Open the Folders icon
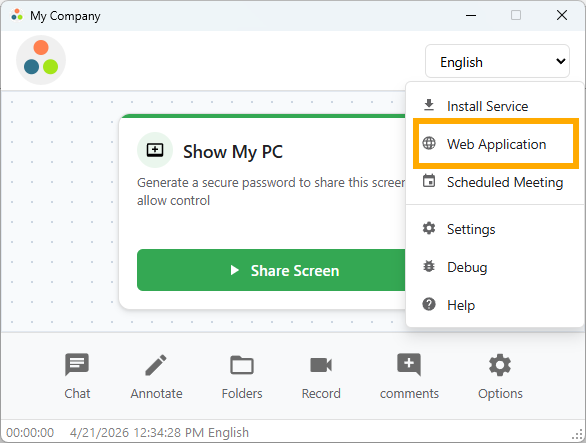Image resolution: width=586 pixels, height=443 pixels. [242, 365]
